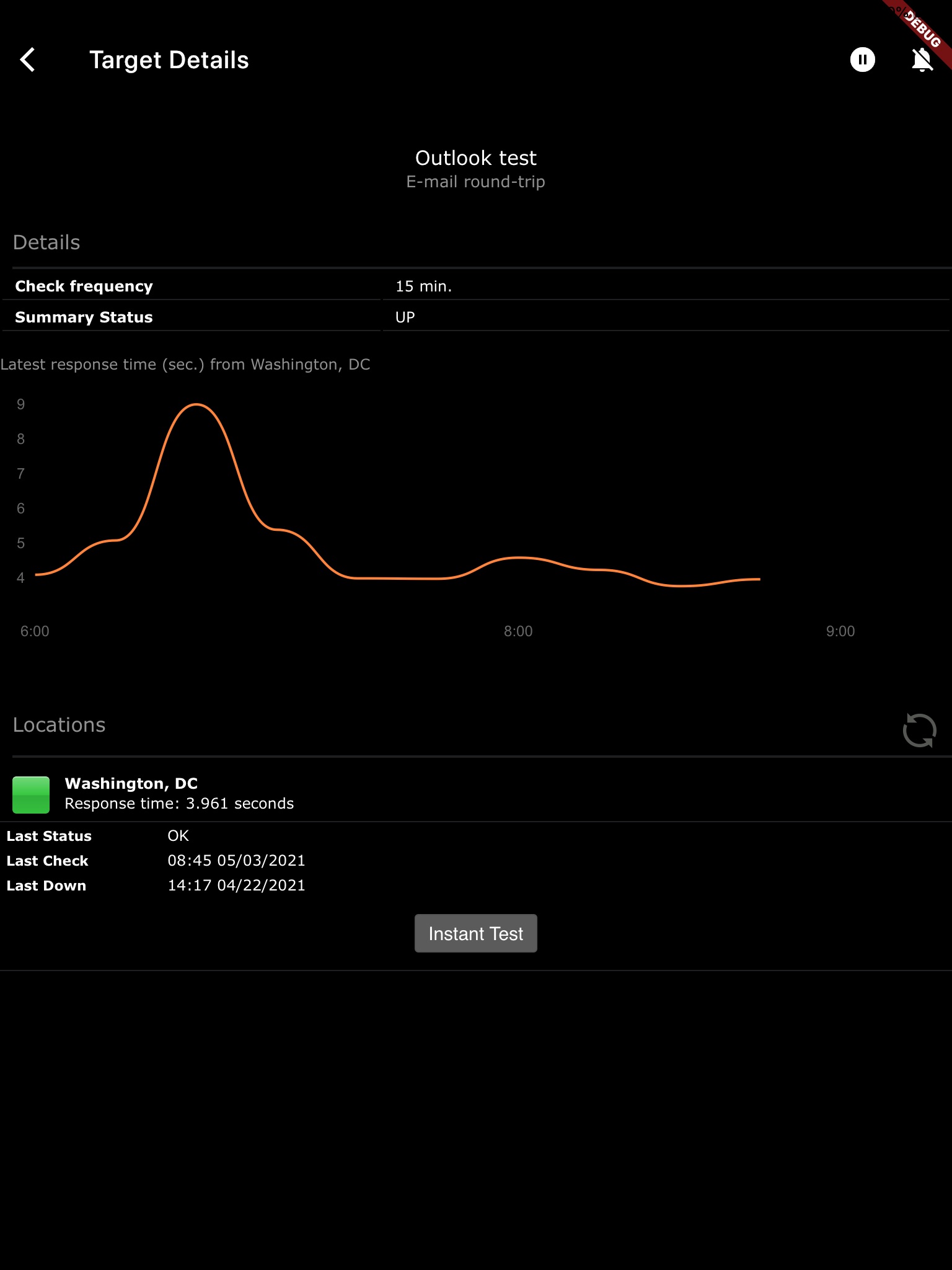Click the E-mail round-trip subtitle
This screenshot has width=952, height=1270.
475,182
